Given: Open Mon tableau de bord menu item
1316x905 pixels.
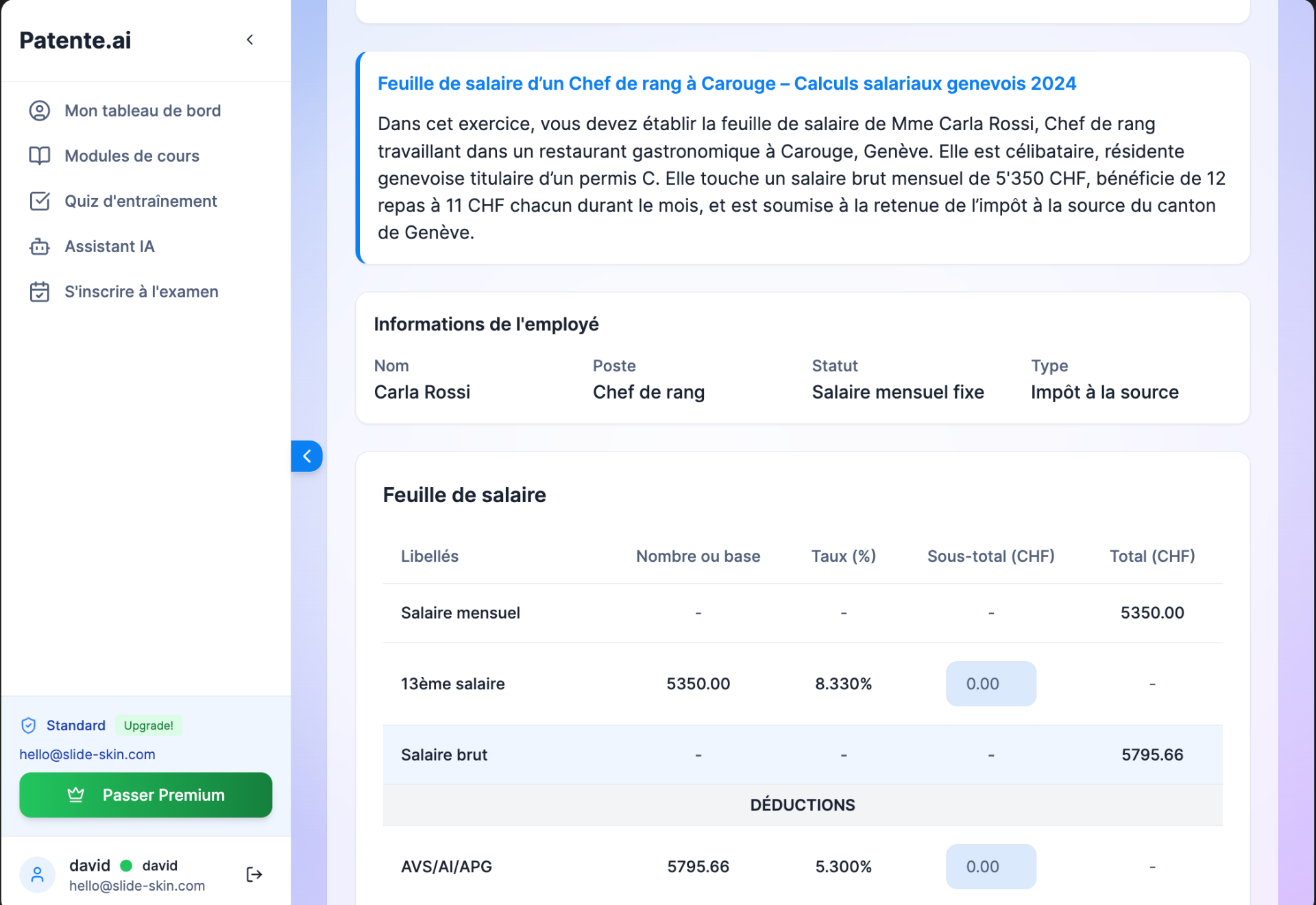Looking at the screenshot, I should [x=143, y=110].
